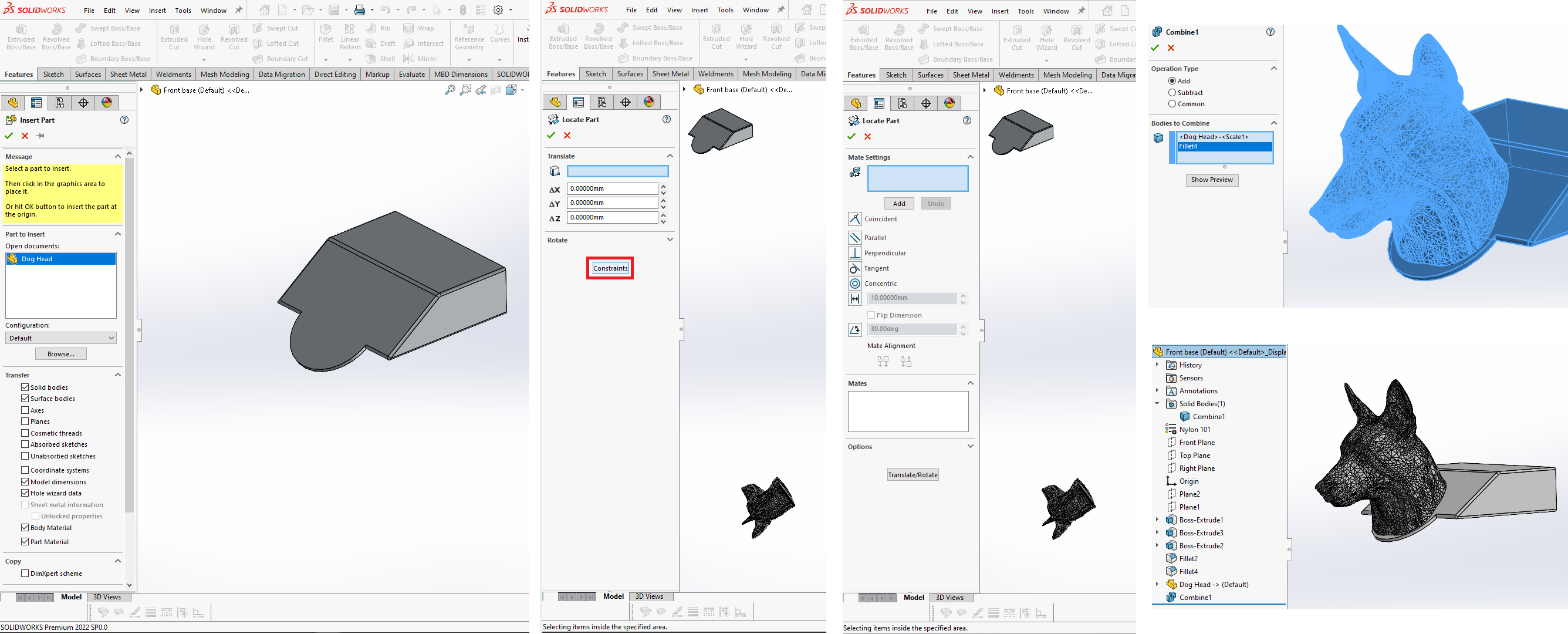Uncheck the Solid bodies checkbox
The width and height of the screenshot is (1568, 634).
tap(25, 387)
